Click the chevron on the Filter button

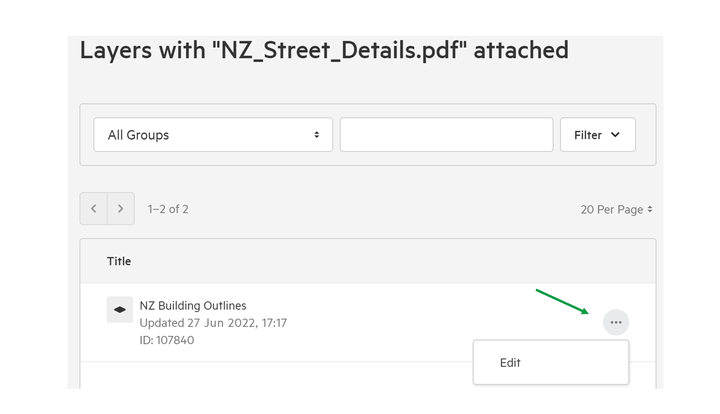tap(615, 134)
